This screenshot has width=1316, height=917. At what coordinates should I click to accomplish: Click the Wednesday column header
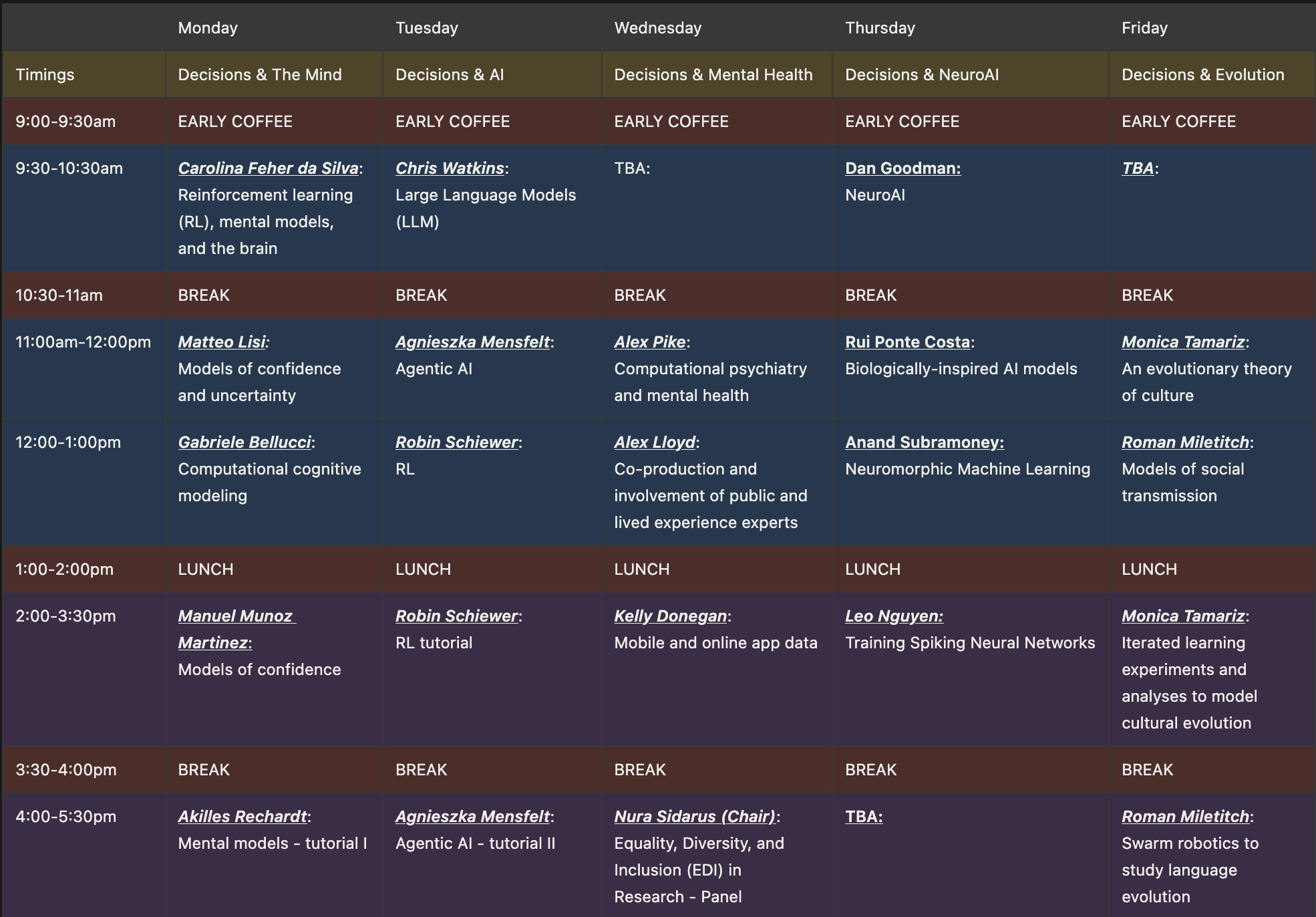pos(657,28)
